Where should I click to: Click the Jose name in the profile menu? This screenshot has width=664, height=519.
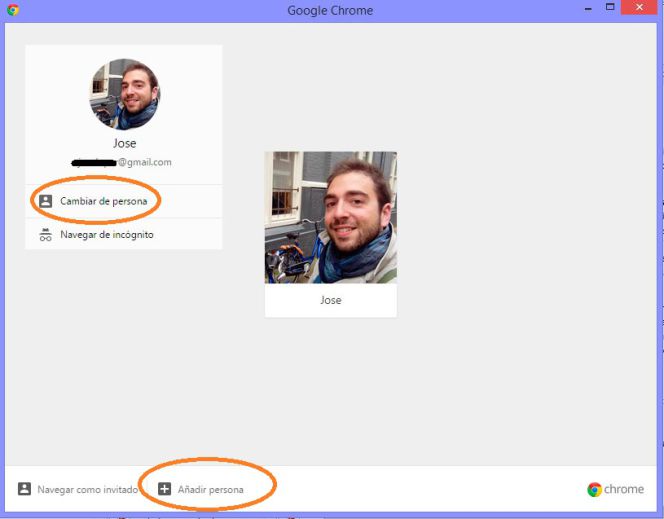[124, 143]
